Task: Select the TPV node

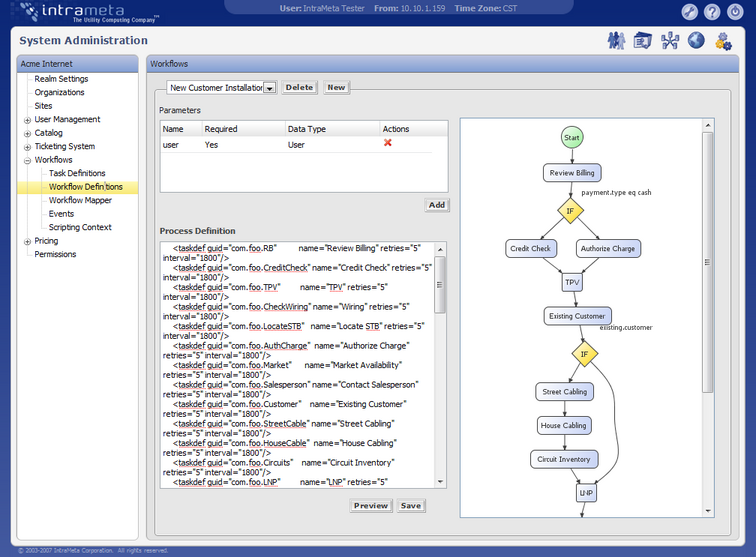Action: point(572,282)
